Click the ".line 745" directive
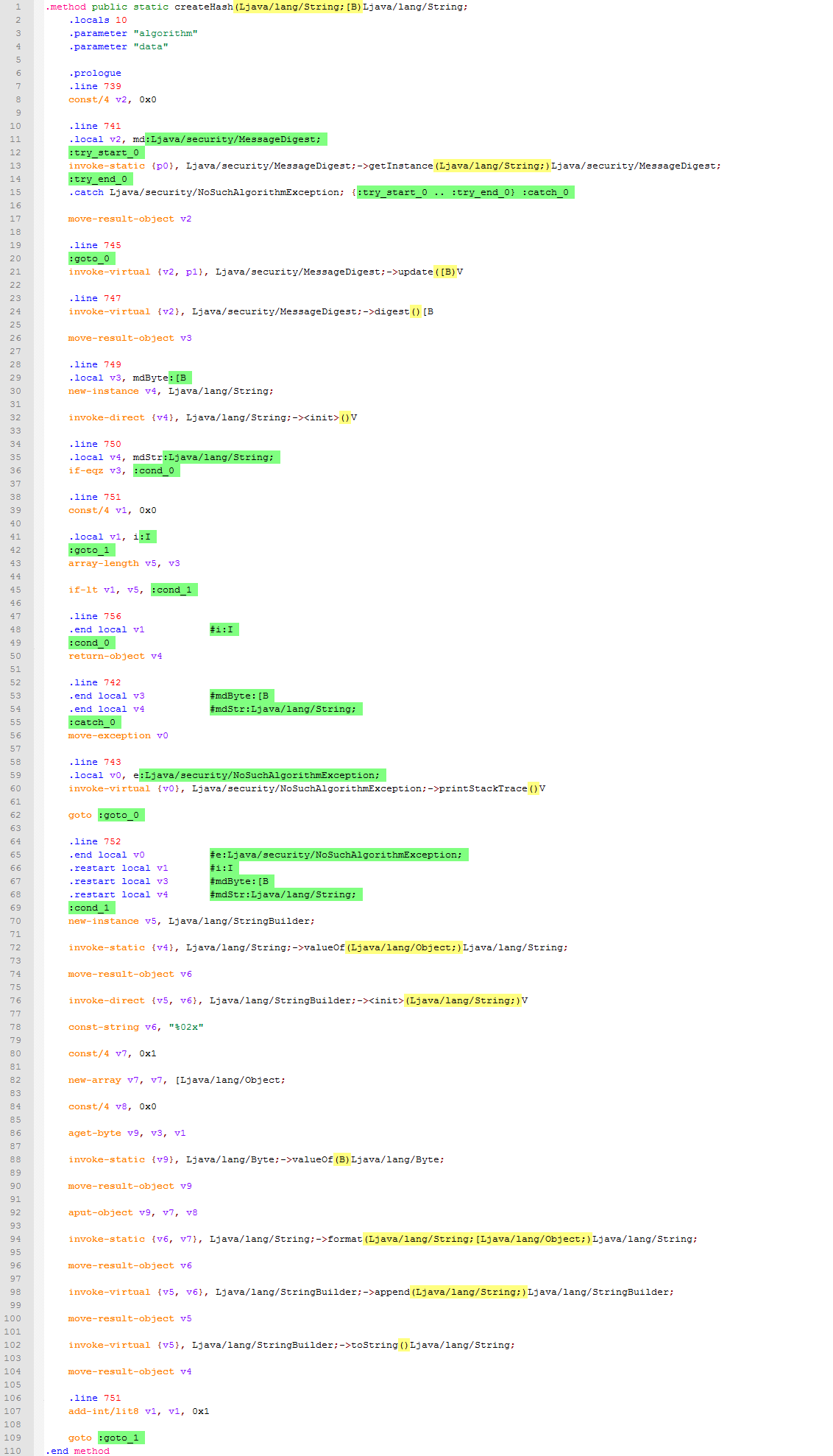Image resolution: width=833 pixels, height=1456 pixels. click(95, 245)
